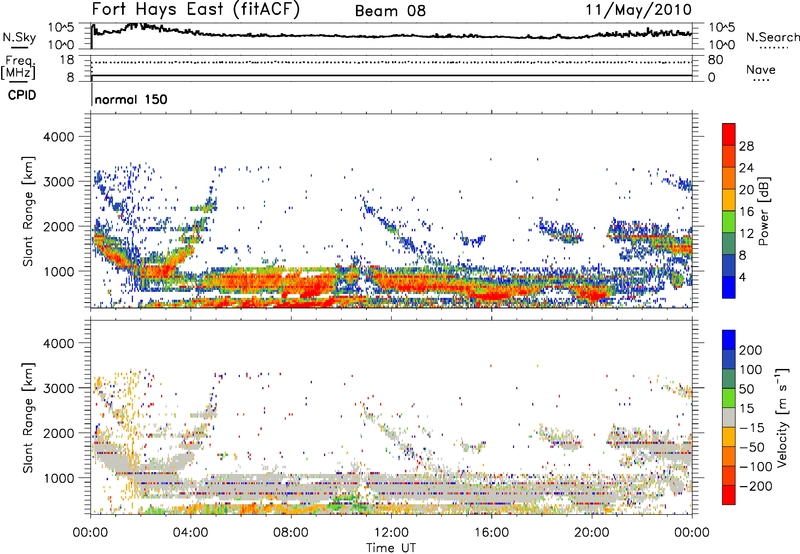Click the bright blue bottom segment of the Power colorbar

coord(729,287)
